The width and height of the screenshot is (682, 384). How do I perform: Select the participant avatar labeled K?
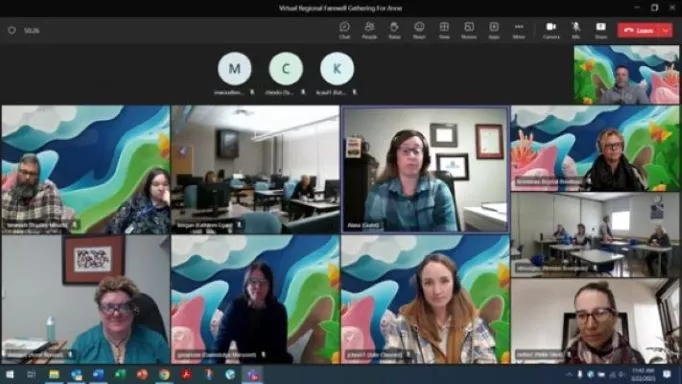(337, 68)
